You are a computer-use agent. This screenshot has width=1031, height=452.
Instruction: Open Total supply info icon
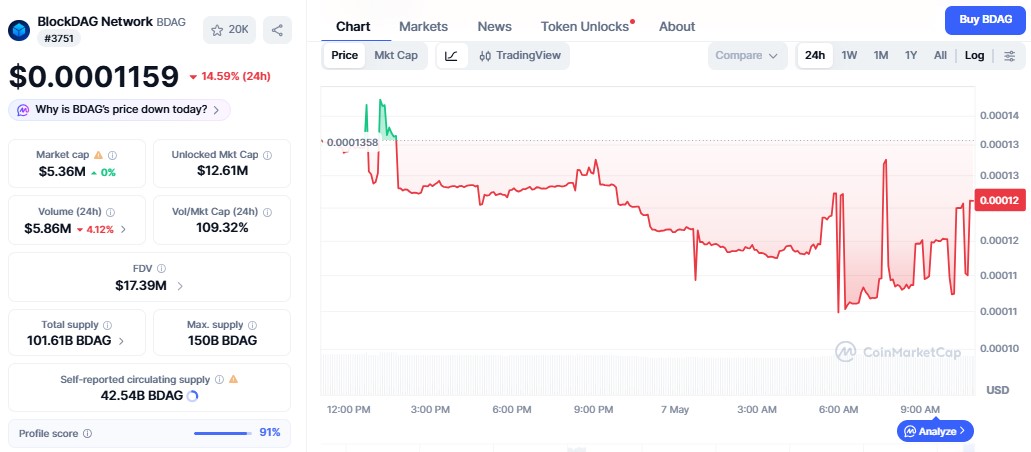tap(108, 325)
